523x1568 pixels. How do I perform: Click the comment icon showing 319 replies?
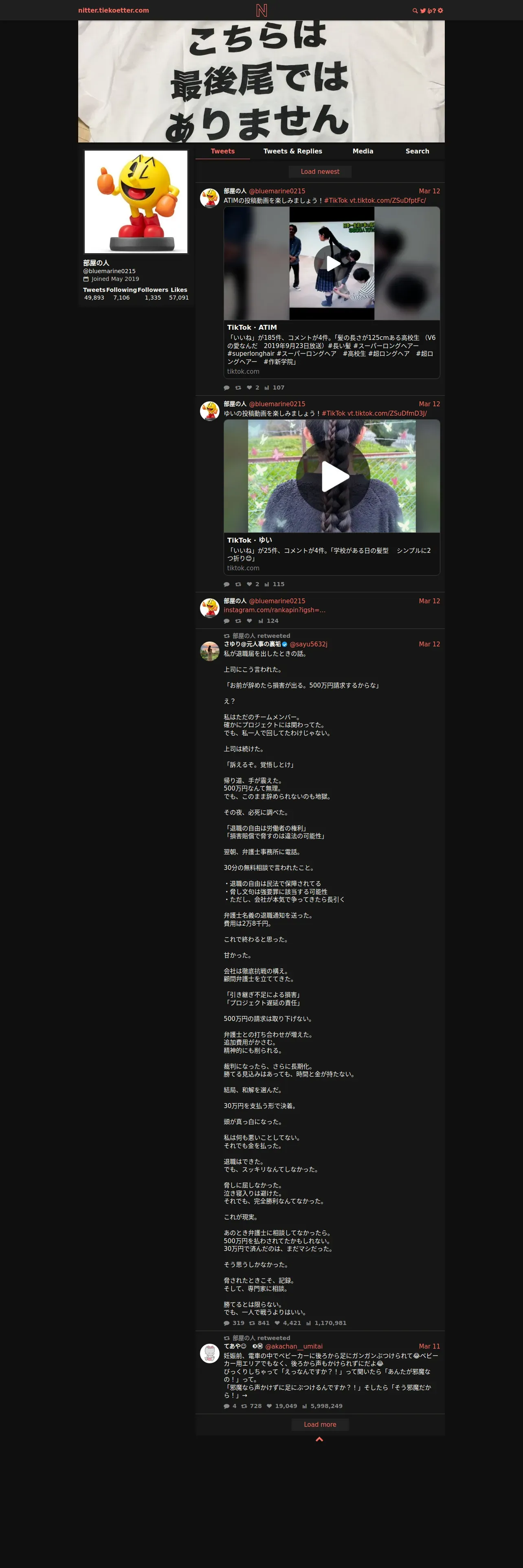[x=226, y=1323]
